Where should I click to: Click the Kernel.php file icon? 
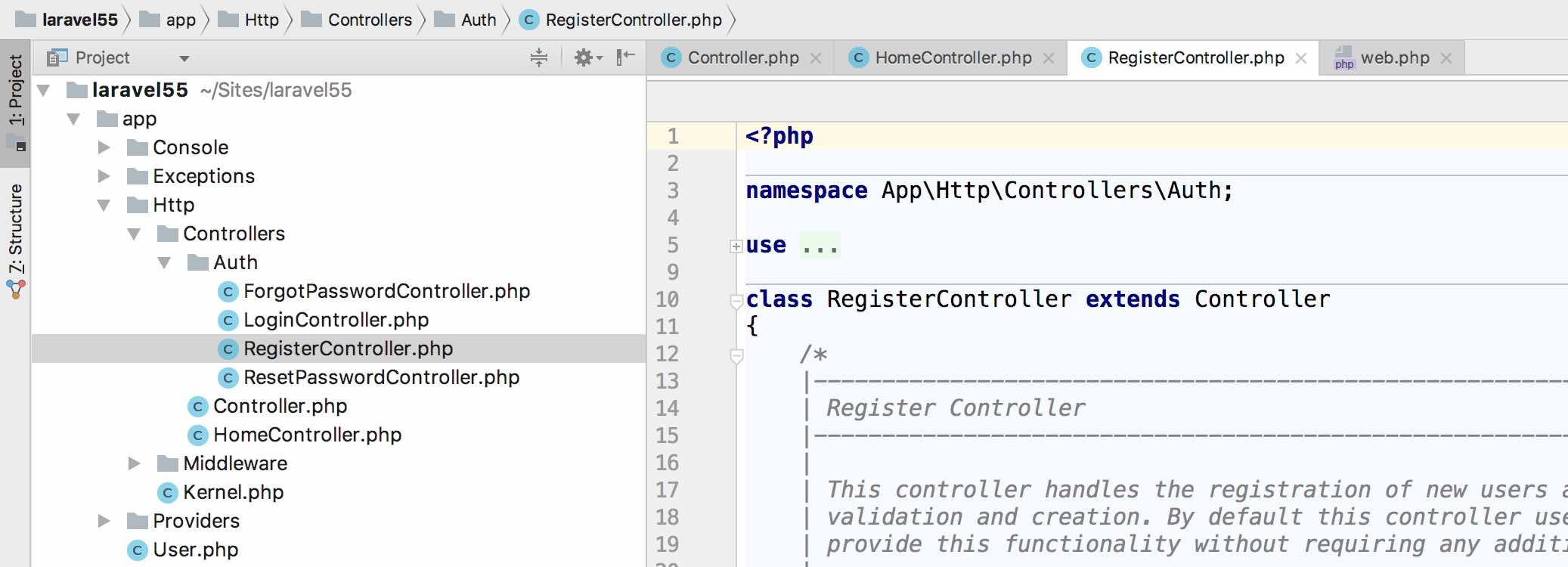[x=167, y=493]
